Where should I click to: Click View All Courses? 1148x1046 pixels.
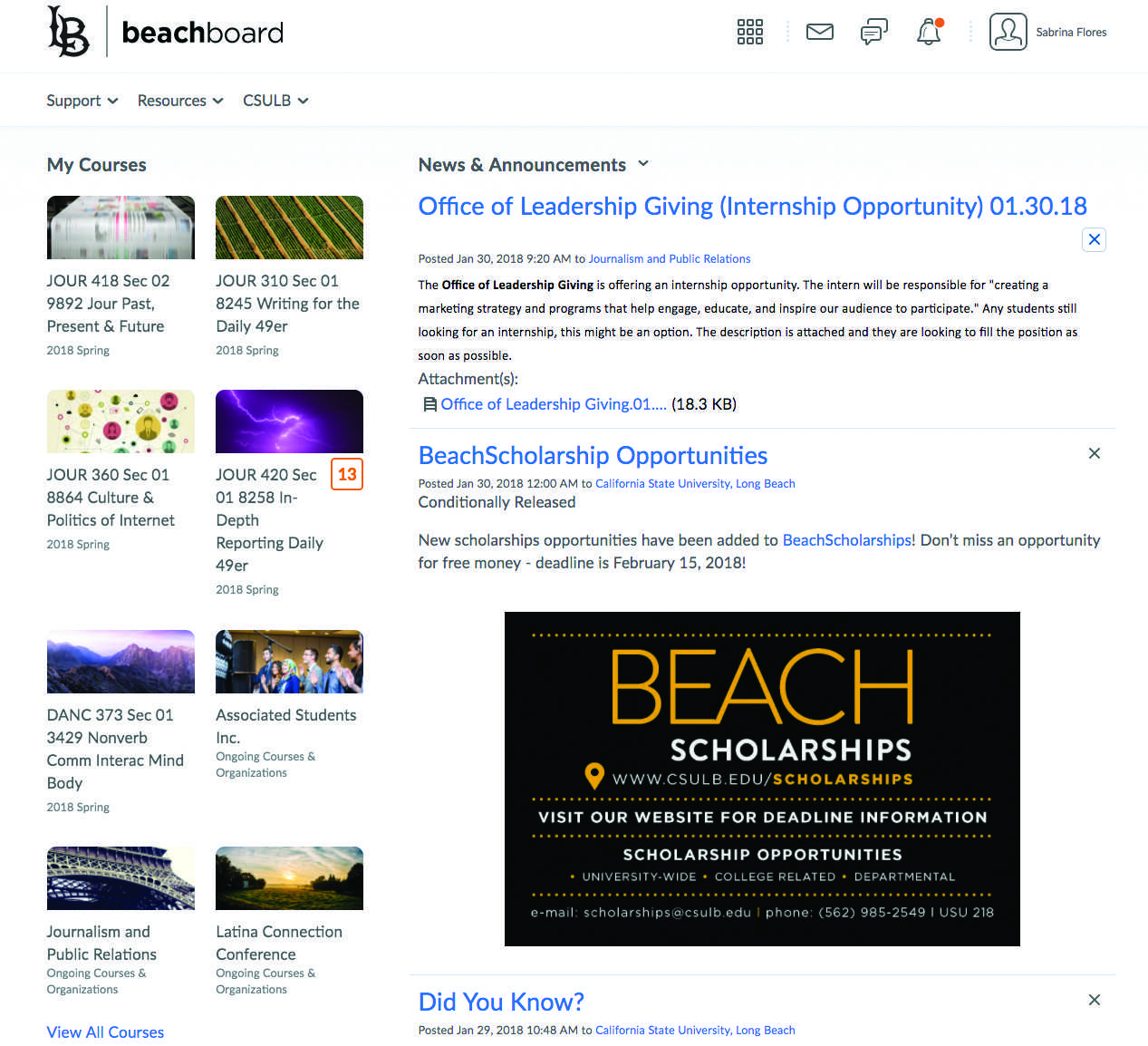coord(105,1031)
